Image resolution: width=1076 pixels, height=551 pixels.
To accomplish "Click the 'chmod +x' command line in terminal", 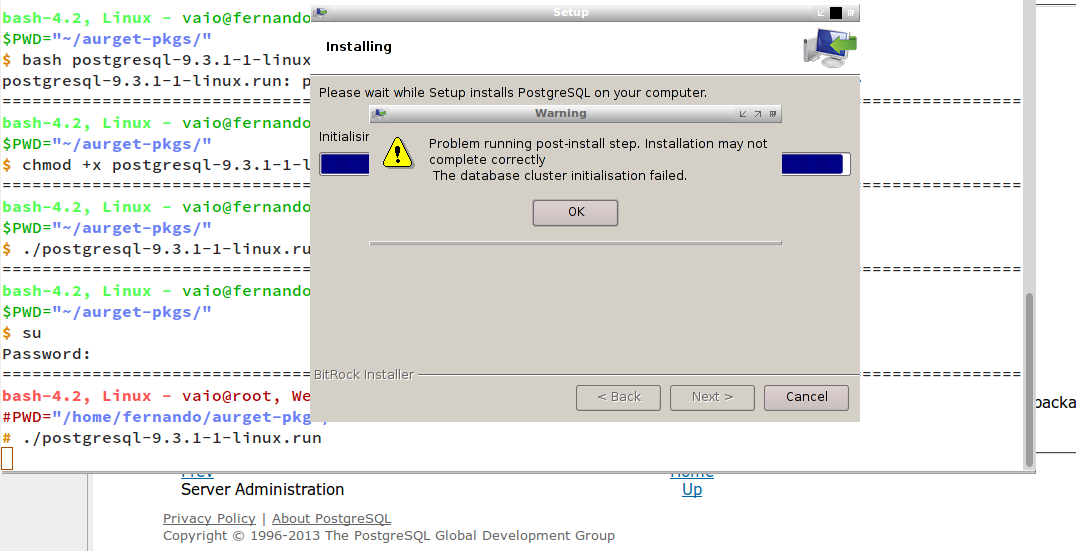I will coord(156,165).
